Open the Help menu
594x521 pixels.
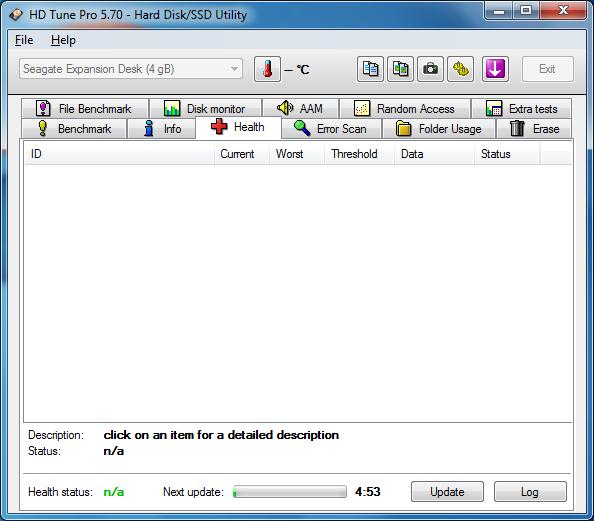tap(63, 40)
